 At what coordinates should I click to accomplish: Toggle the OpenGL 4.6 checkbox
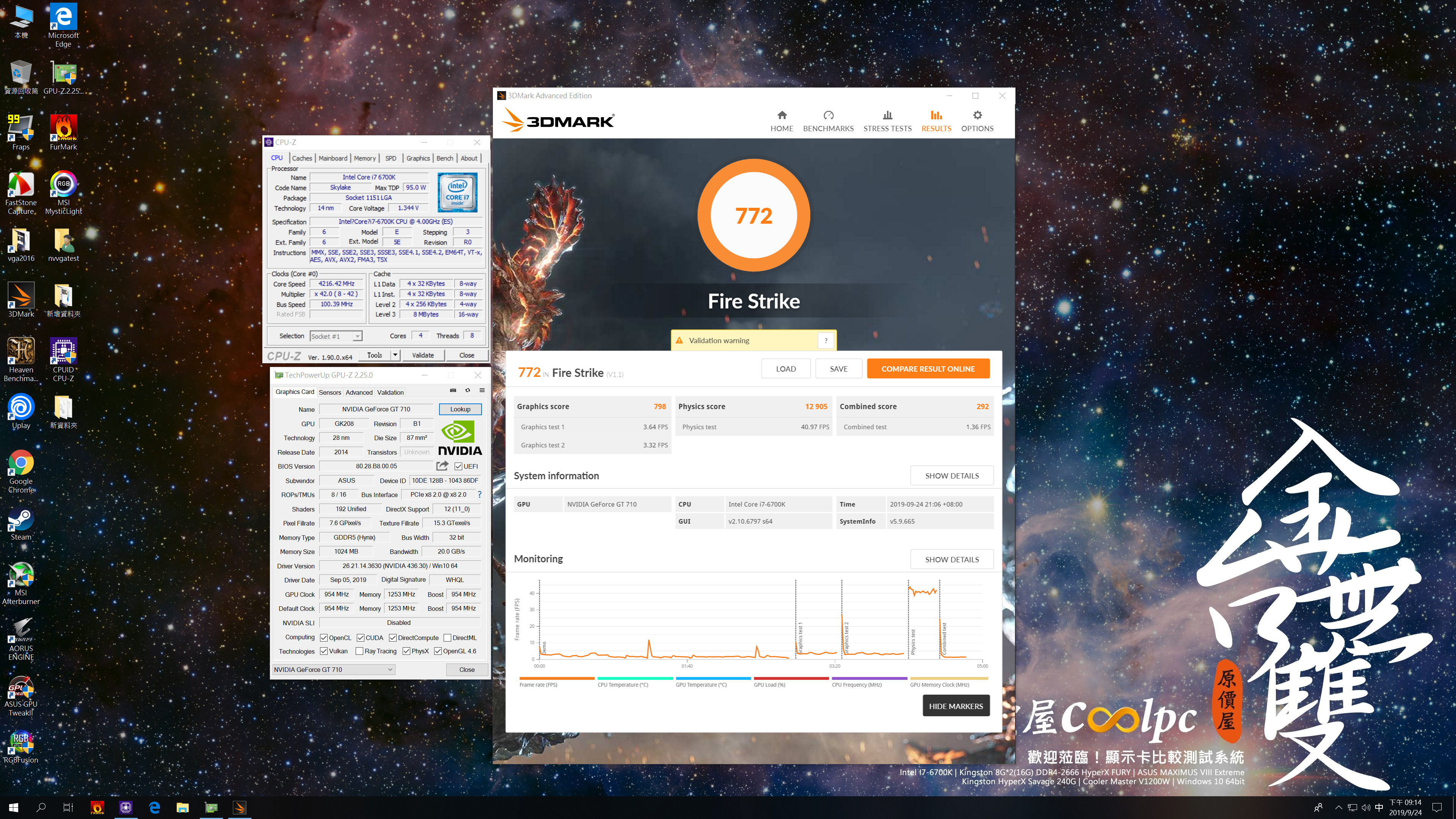tap(438, 651)
